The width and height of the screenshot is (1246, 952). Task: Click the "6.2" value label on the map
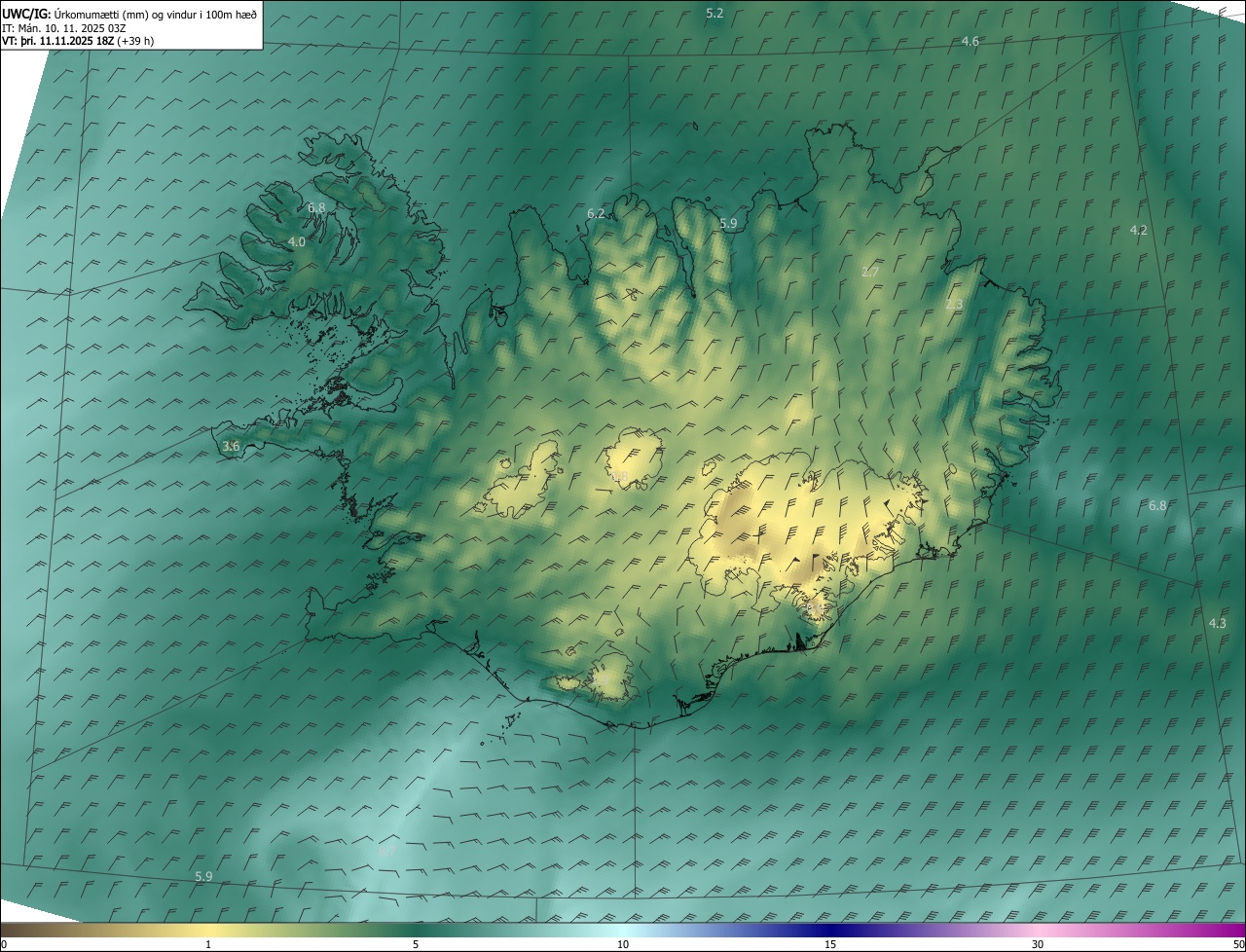596,213
